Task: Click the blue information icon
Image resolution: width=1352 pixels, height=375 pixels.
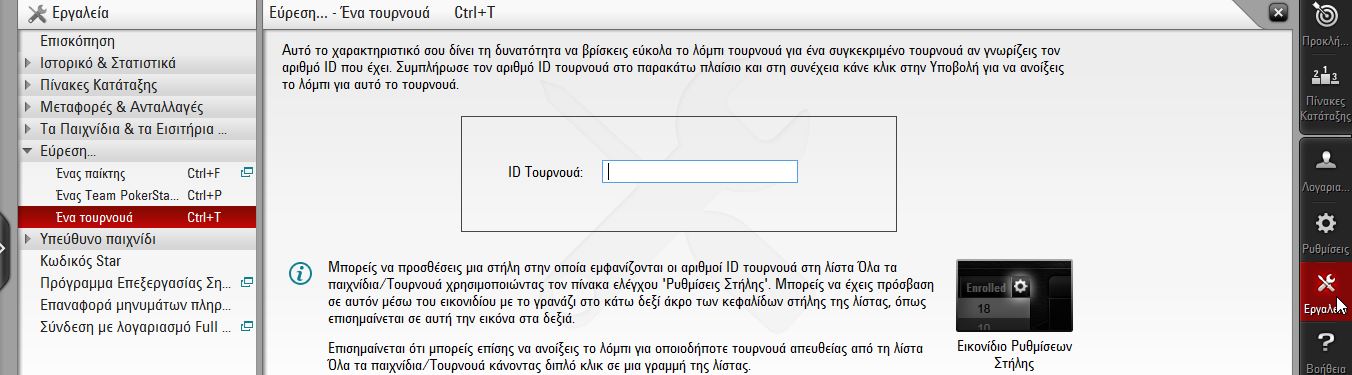Action: click(298, 274)
